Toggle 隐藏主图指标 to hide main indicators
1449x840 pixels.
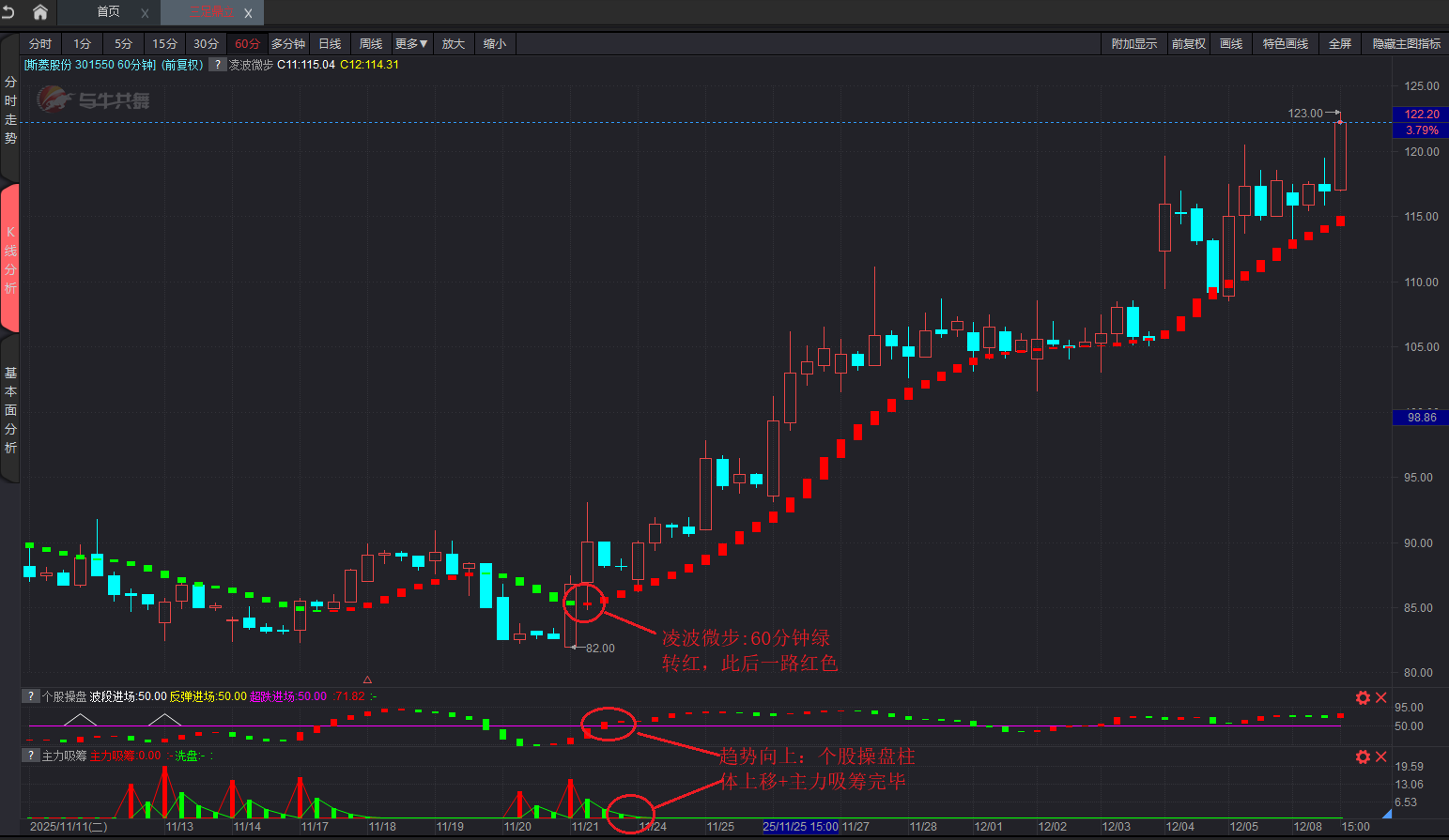(1406, 44)
